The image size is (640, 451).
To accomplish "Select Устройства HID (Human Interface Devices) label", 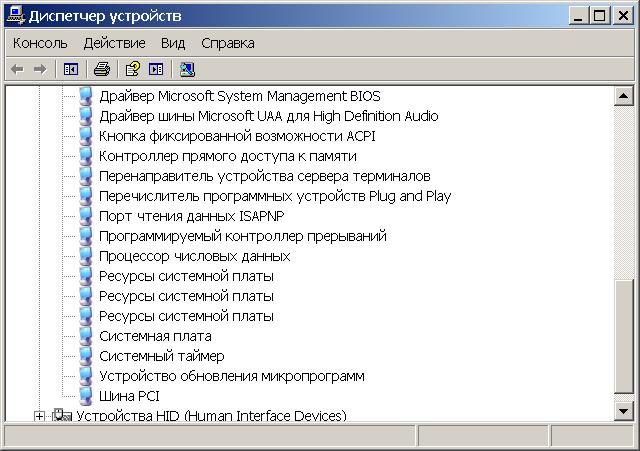I will click(211, 415).
